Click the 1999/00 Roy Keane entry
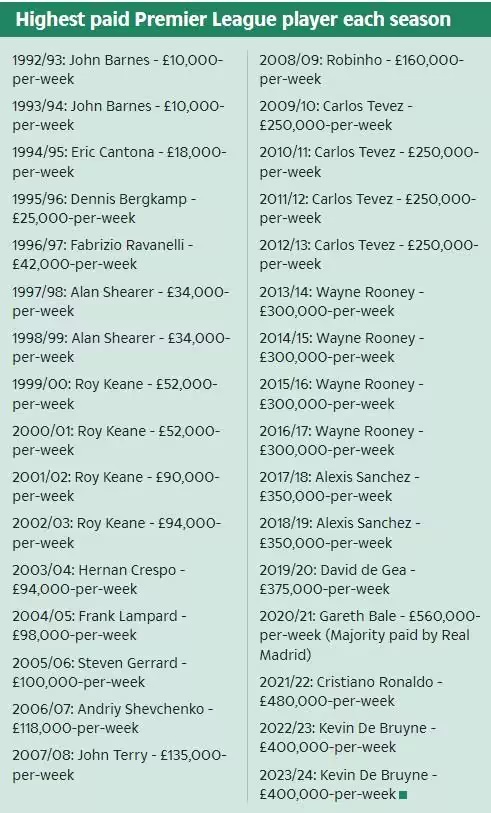Image resolution: width=491 pixels, height=813 pixels. pyautogui.click(x=116, y=394)
